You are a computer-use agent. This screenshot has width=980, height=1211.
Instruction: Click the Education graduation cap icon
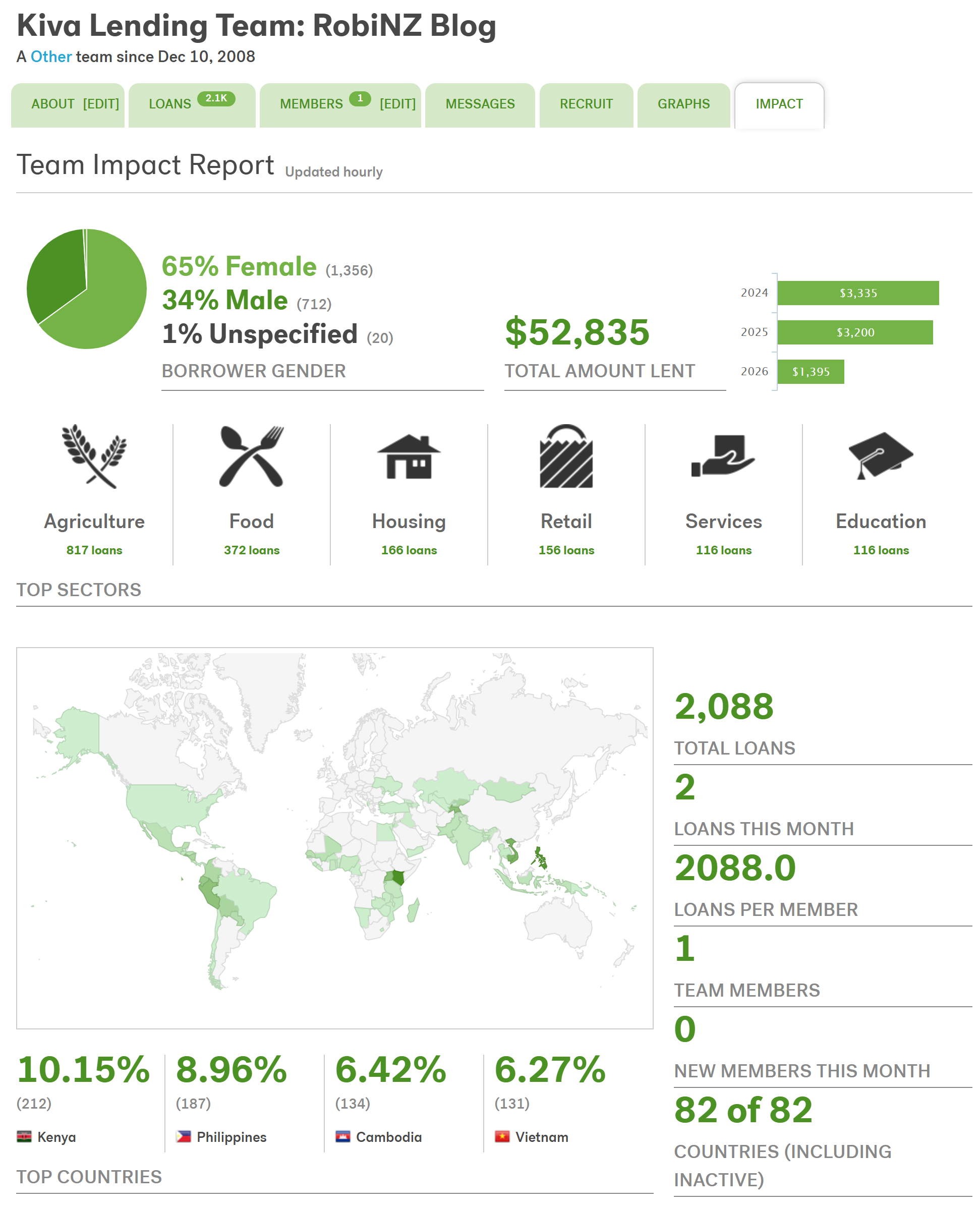tap(881, 456)
